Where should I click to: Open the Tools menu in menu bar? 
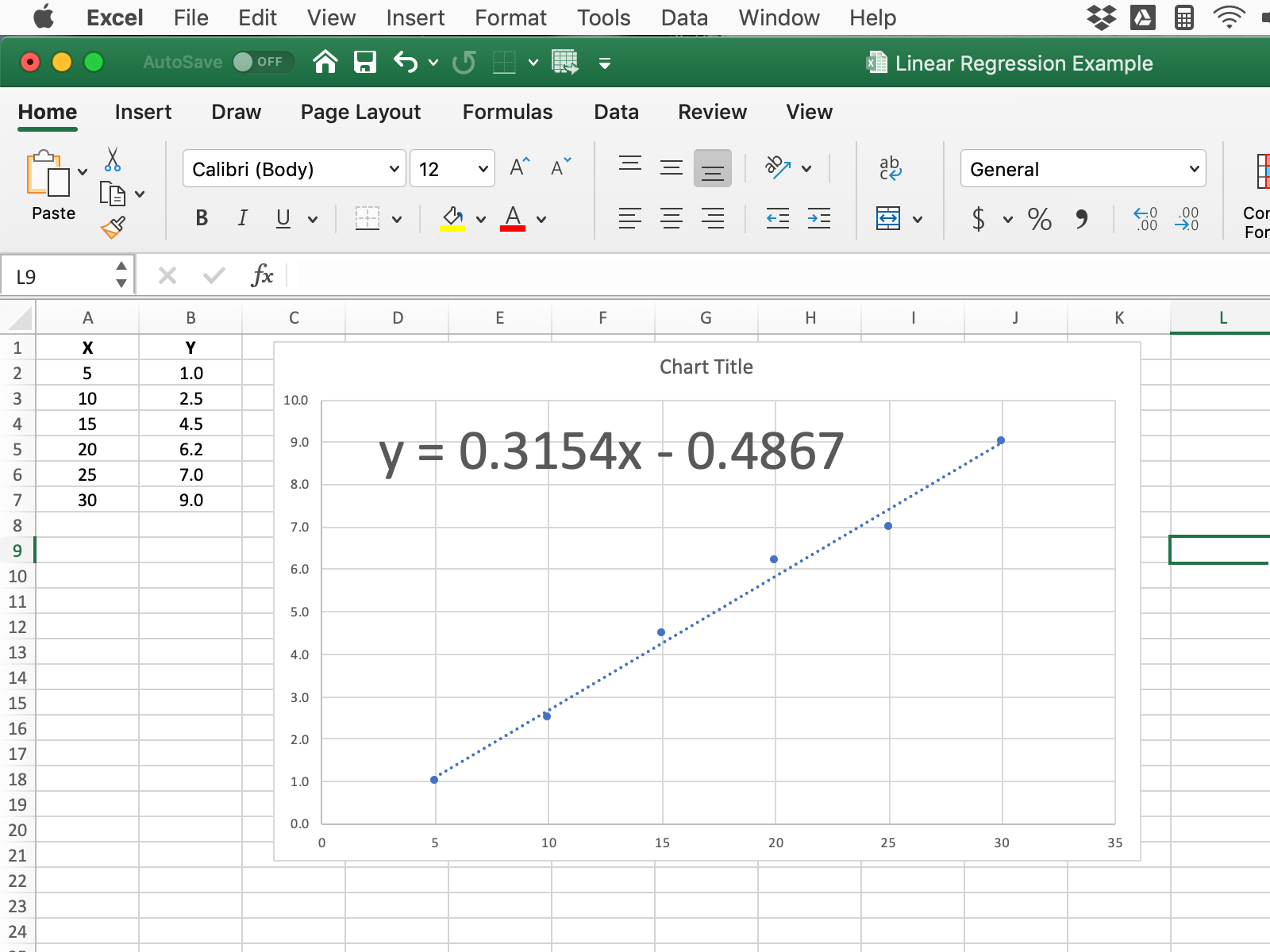pos(603,17)
